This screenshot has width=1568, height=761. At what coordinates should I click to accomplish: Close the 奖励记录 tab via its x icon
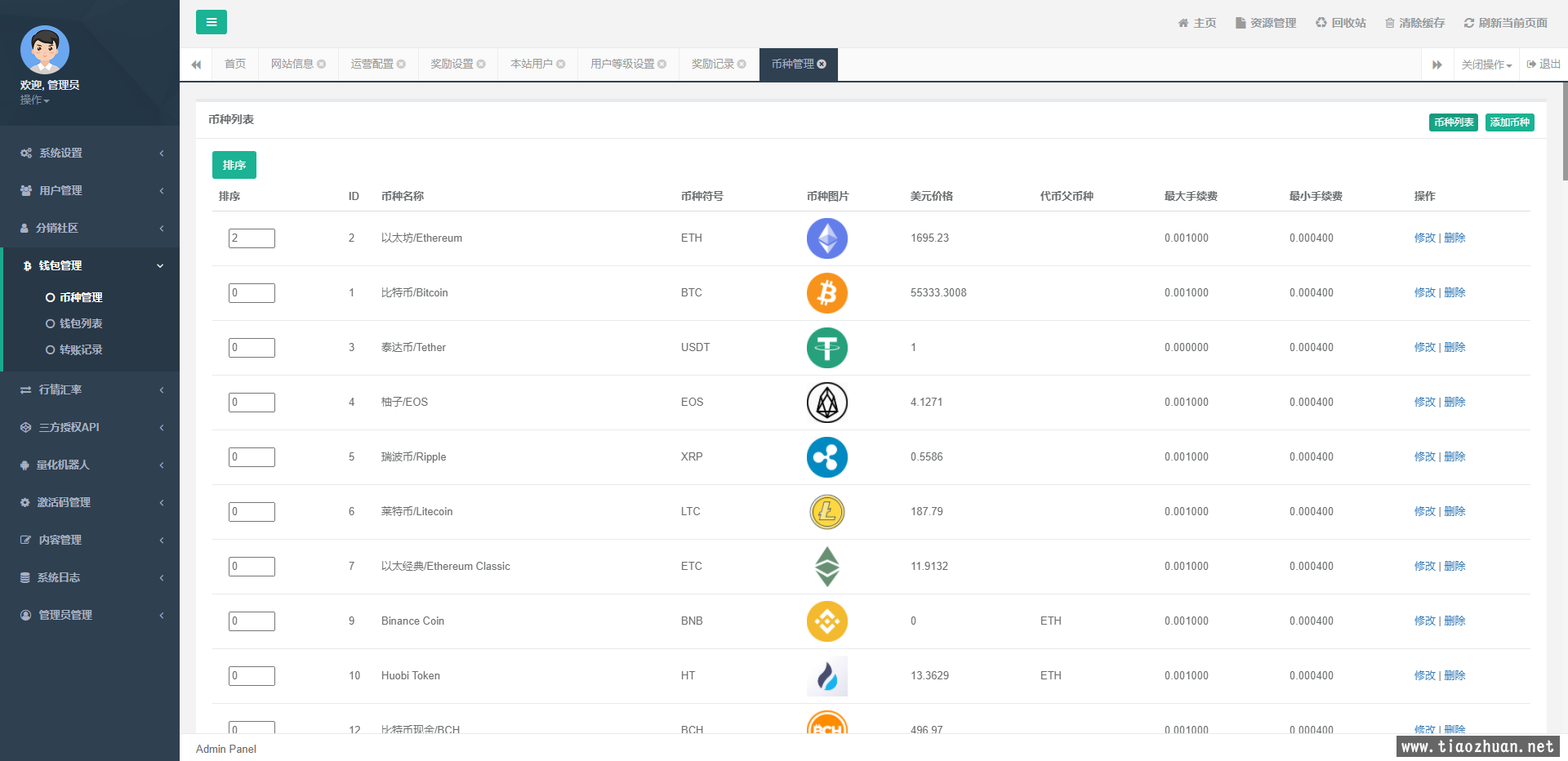coord(742,64)
